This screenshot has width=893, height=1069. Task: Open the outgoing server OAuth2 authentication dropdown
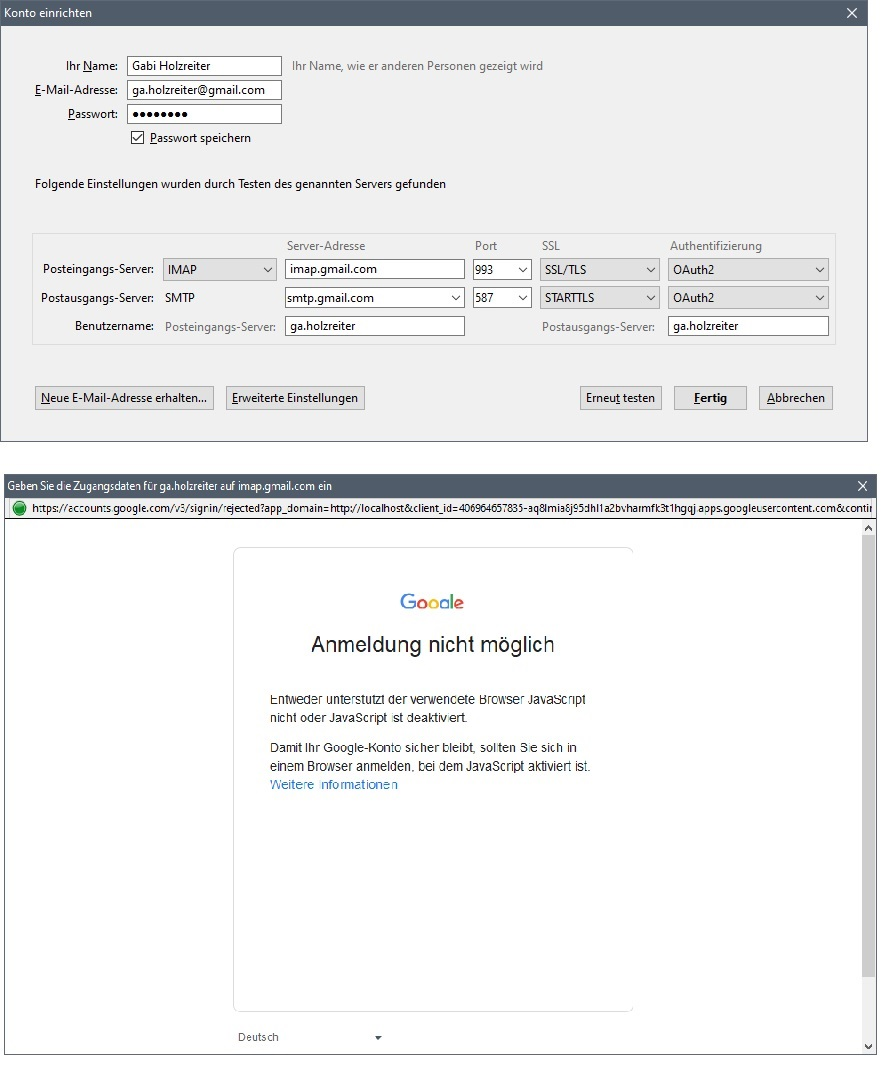(748, 298)
